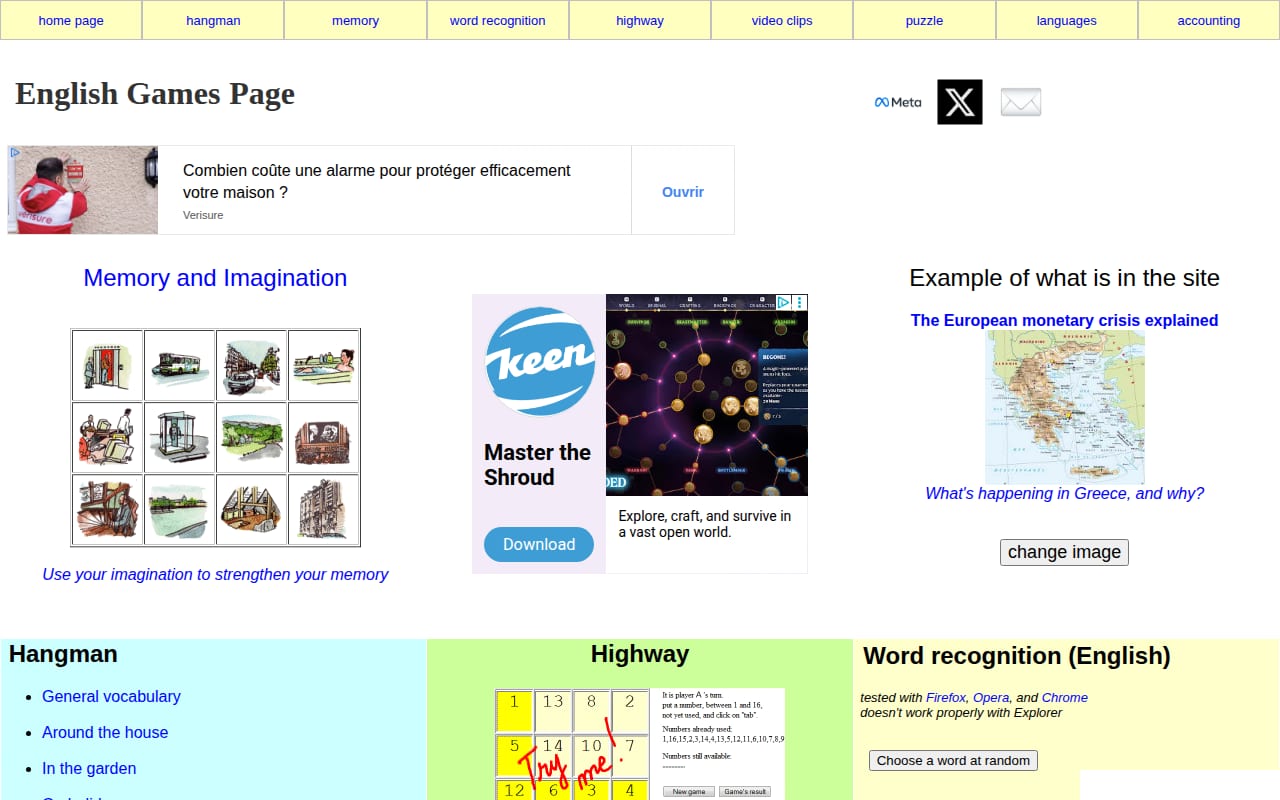This screenshot has width=1280, height=800.
Task: Select the red phone booth picture
Action: [x=107, y=366]
